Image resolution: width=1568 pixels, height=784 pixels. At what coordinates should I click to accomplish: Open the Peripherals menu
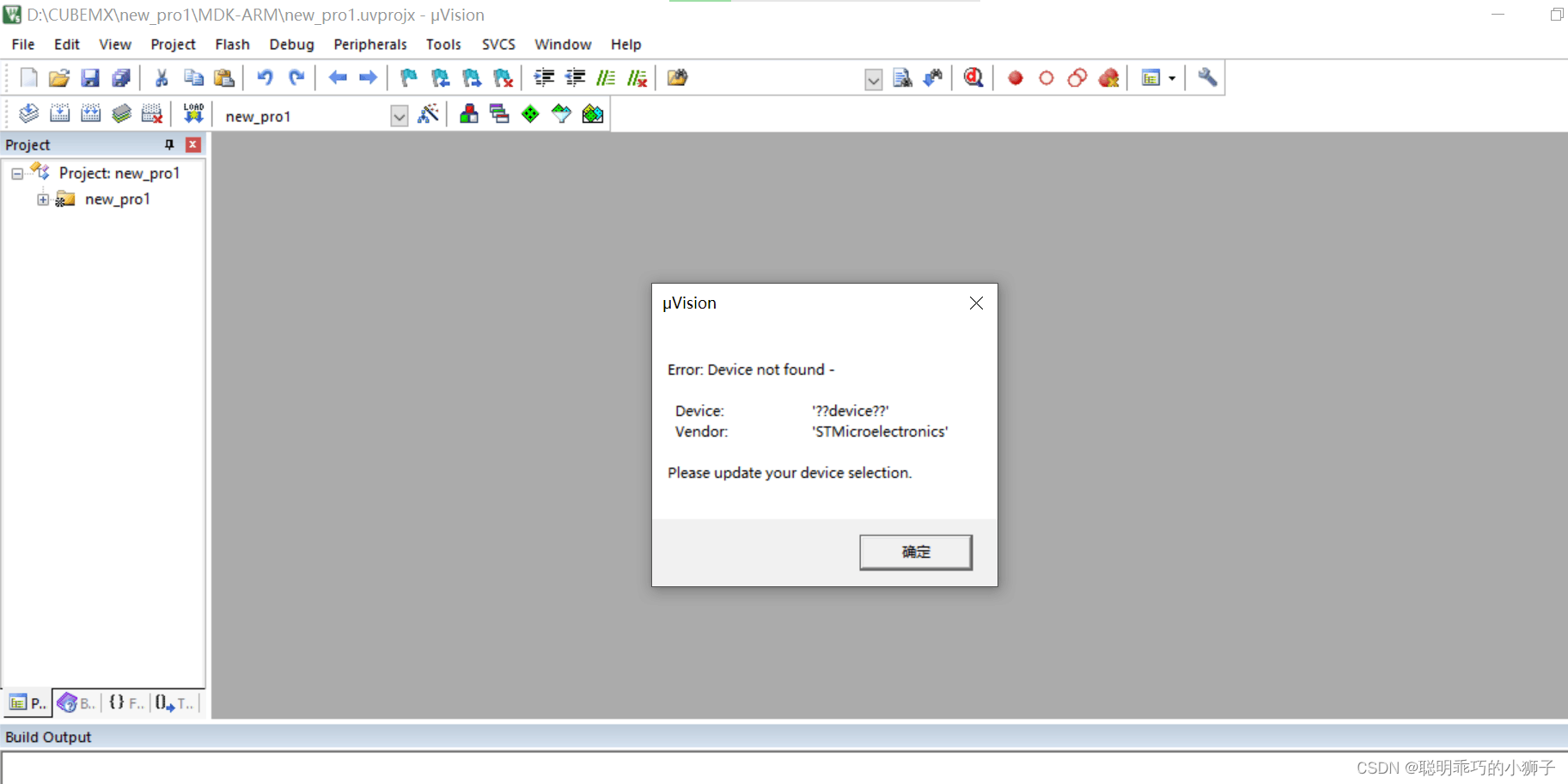point(370,44)
